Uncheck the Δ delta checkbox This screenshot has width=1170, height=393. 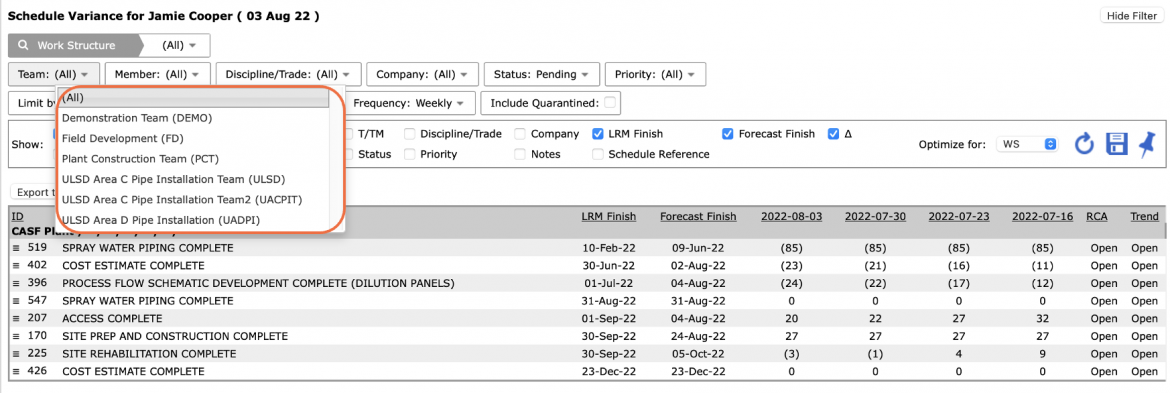(833, 134)
